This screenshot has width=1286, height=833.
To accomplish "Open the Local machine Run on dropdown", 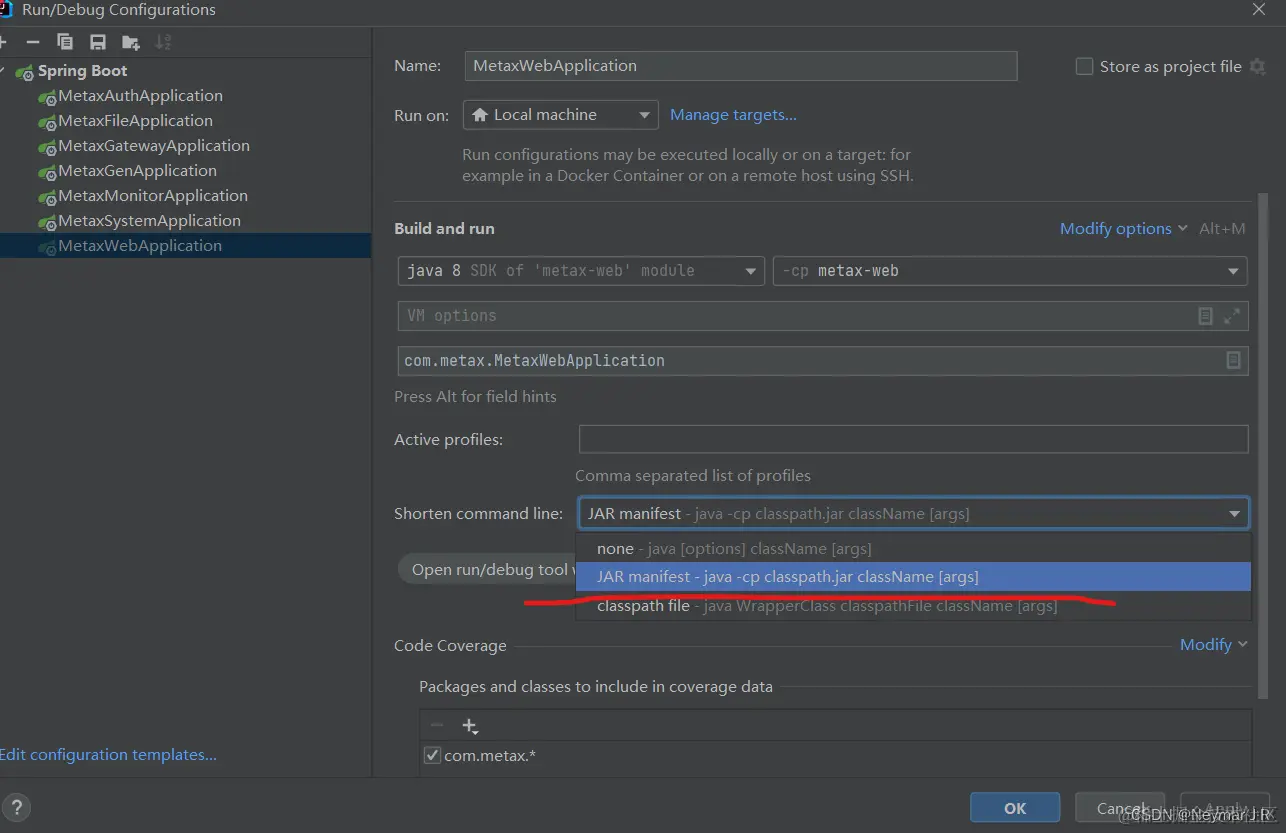I will point(560,115).
